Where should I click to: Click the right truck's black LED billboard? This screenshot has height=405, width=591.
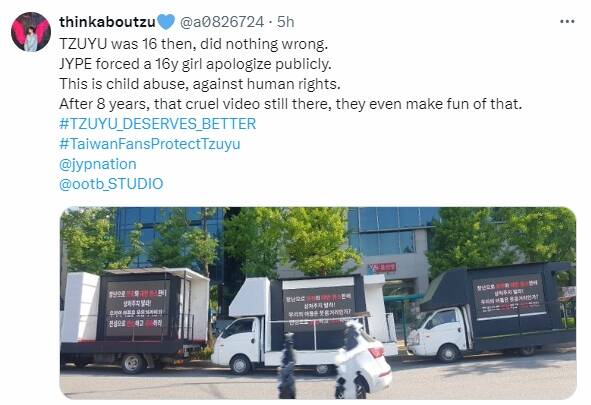pos(509,297)
